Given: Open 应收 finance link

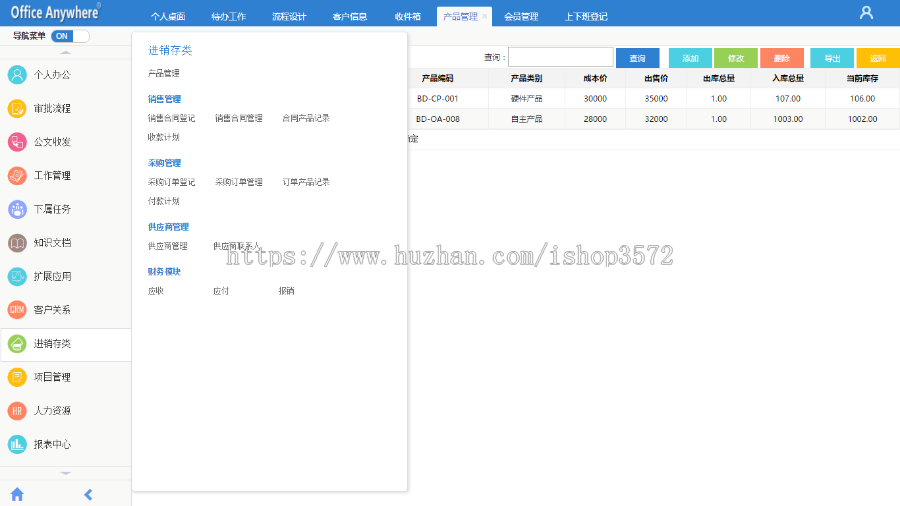Looking at the screenshot, I should click(156, 291).
